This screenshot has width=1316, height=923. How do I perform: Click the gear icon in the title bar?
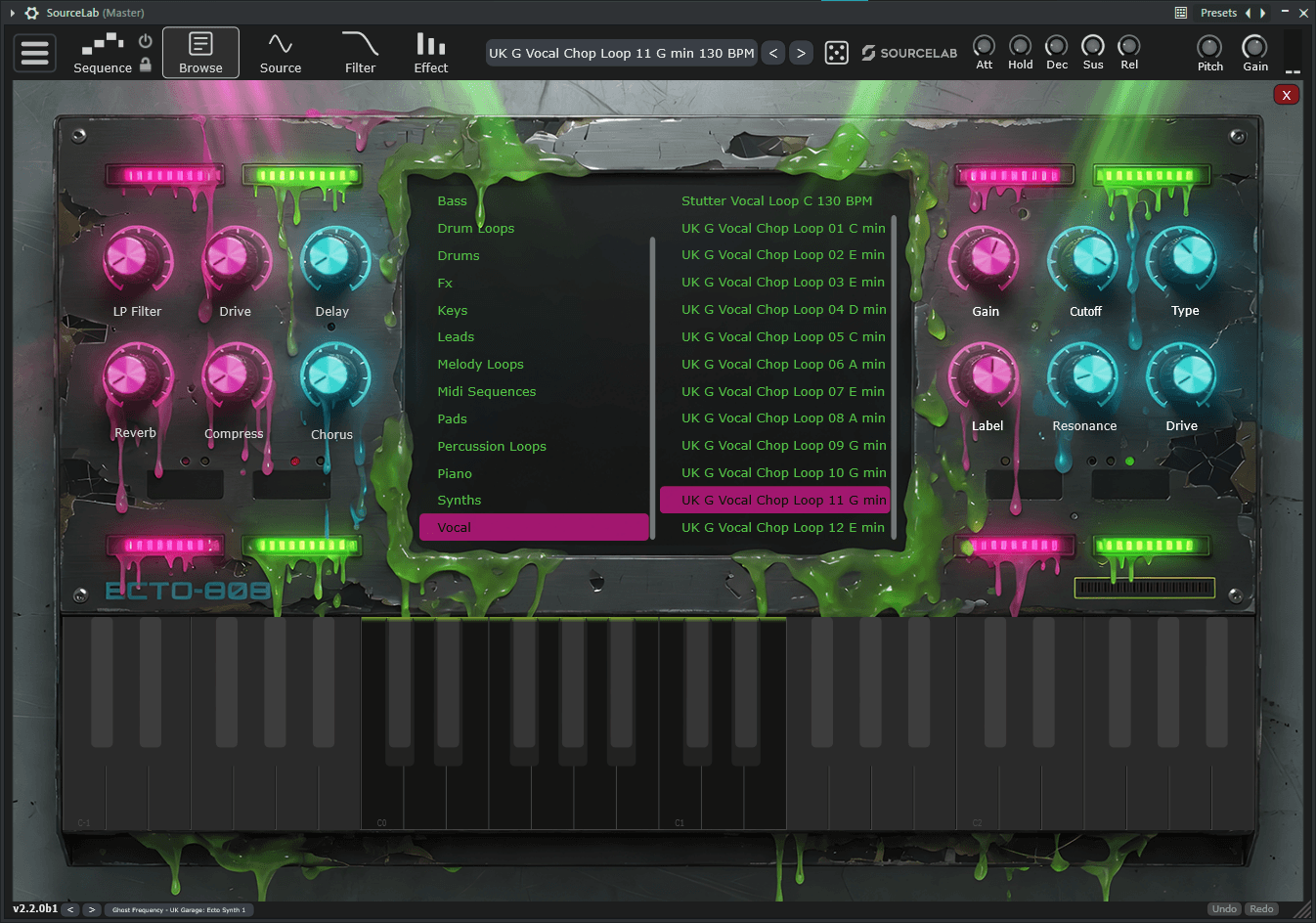[x=29, y=13]
